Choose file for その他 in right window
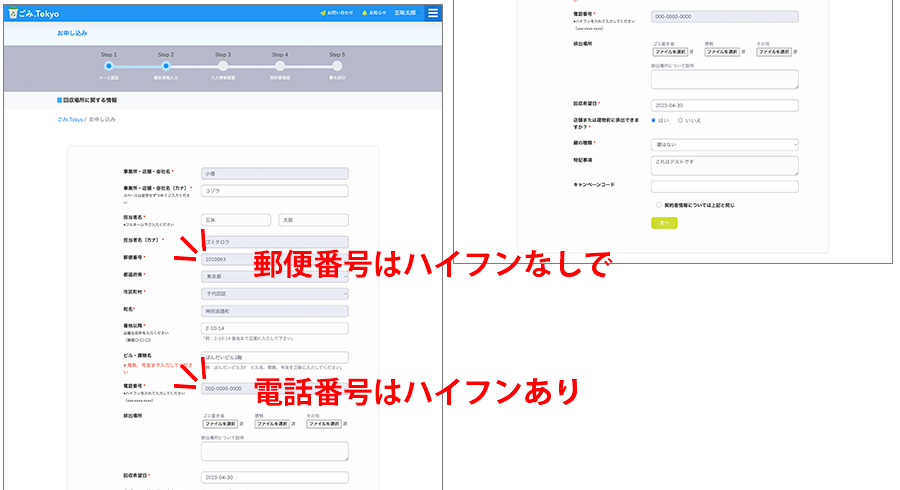This screenshot has width=900, height=490. tap(774, 52)
